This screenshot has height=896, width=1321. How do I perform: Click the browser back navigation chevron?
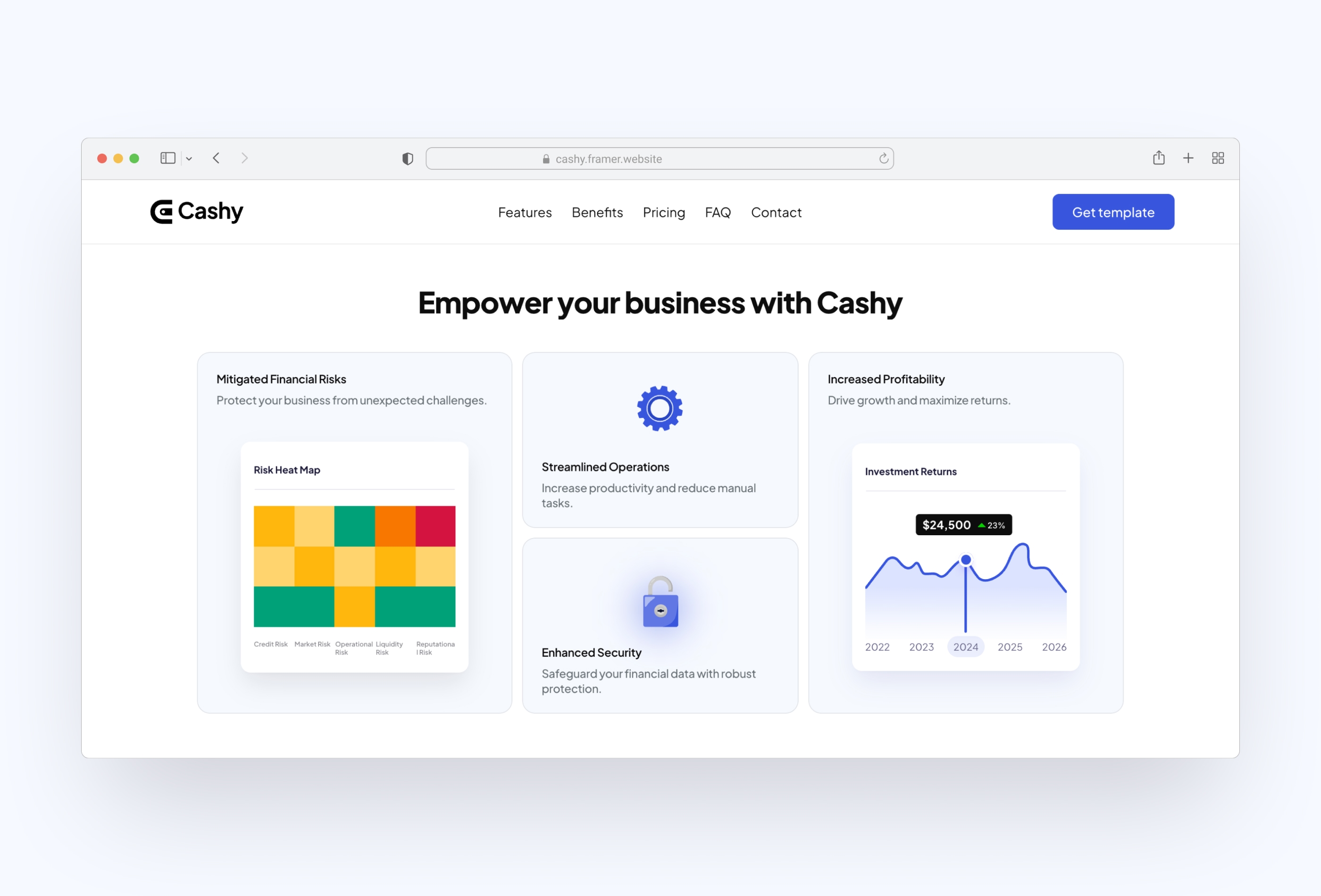(217, 158)
